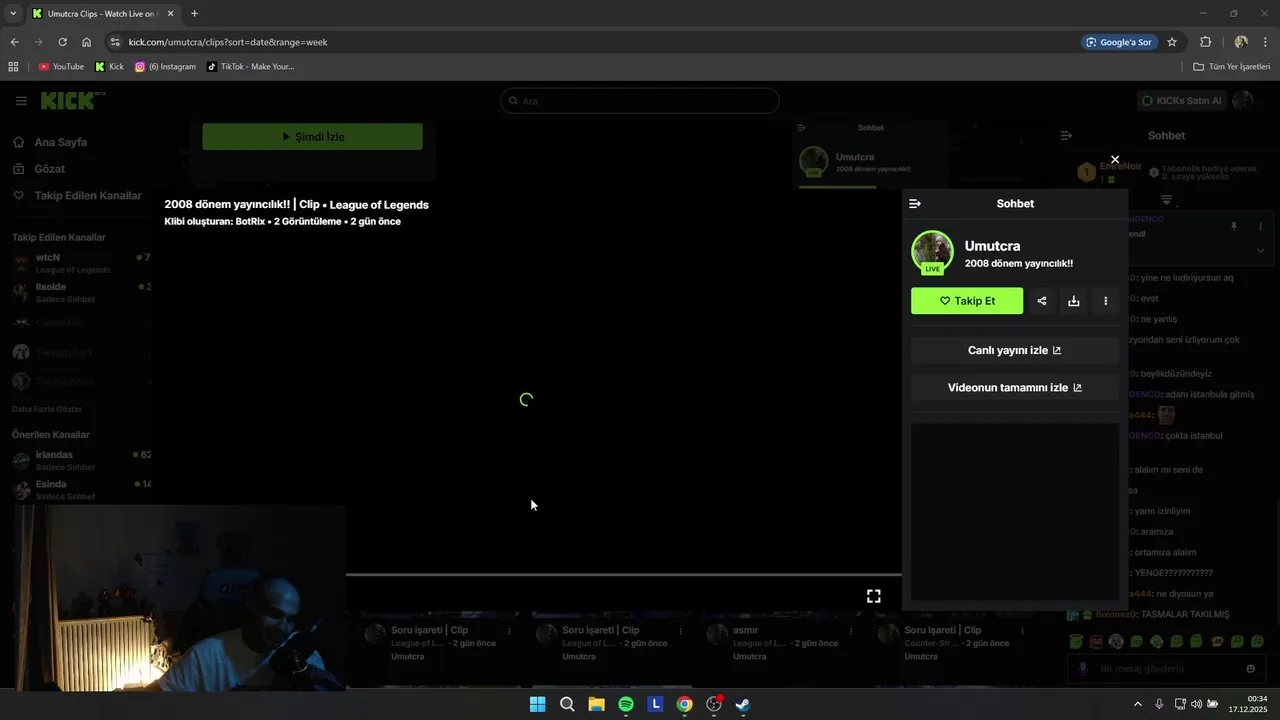Open Canlı yayını izle link
Viewport: 1280px width, 720px height.
coord(1015,351)
